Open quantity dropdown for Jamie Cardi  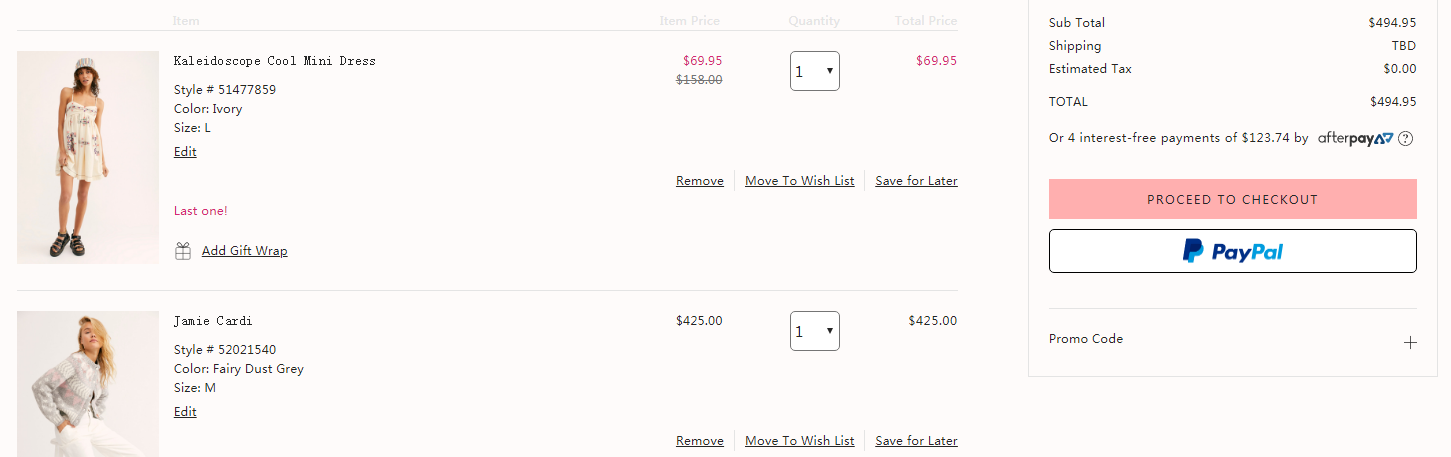coord(815,332)
